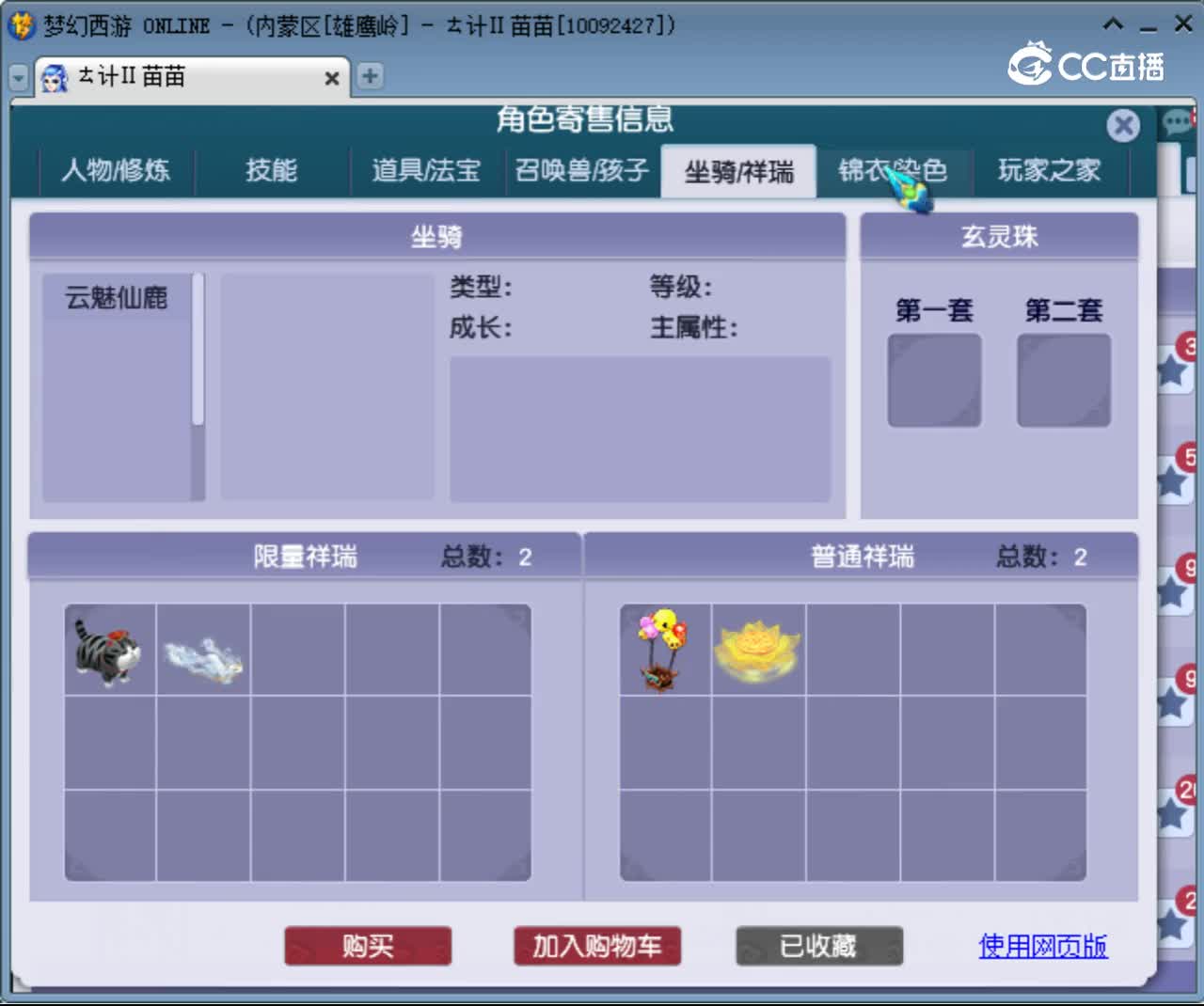Open the tab list dropdown arrow
Screen dimensions: 1204x1006
[x=19, y=78]
